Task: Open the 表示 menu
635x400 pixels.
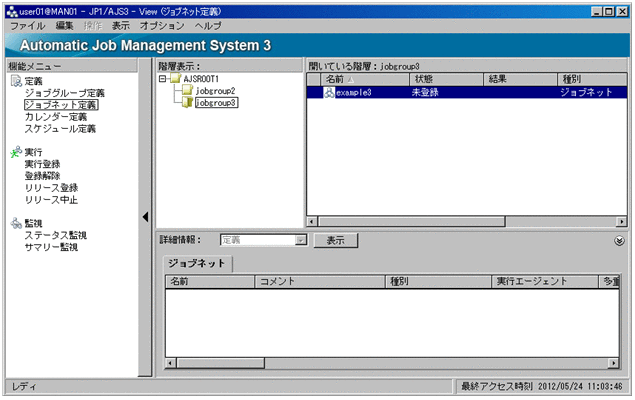Action: tap(121, 26)
